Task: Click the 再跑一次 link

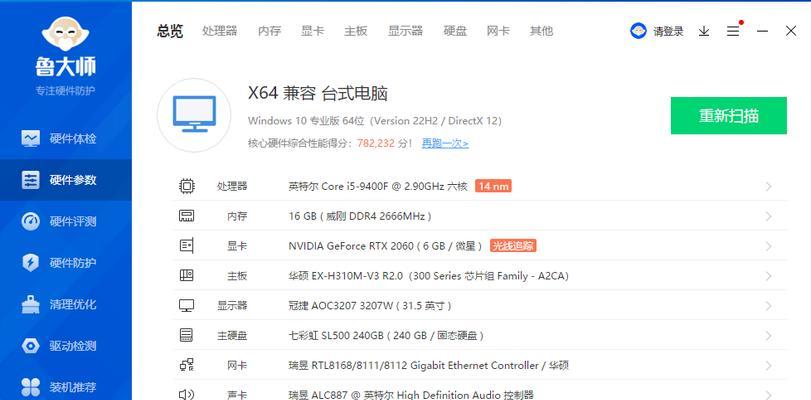Action: 445,143
